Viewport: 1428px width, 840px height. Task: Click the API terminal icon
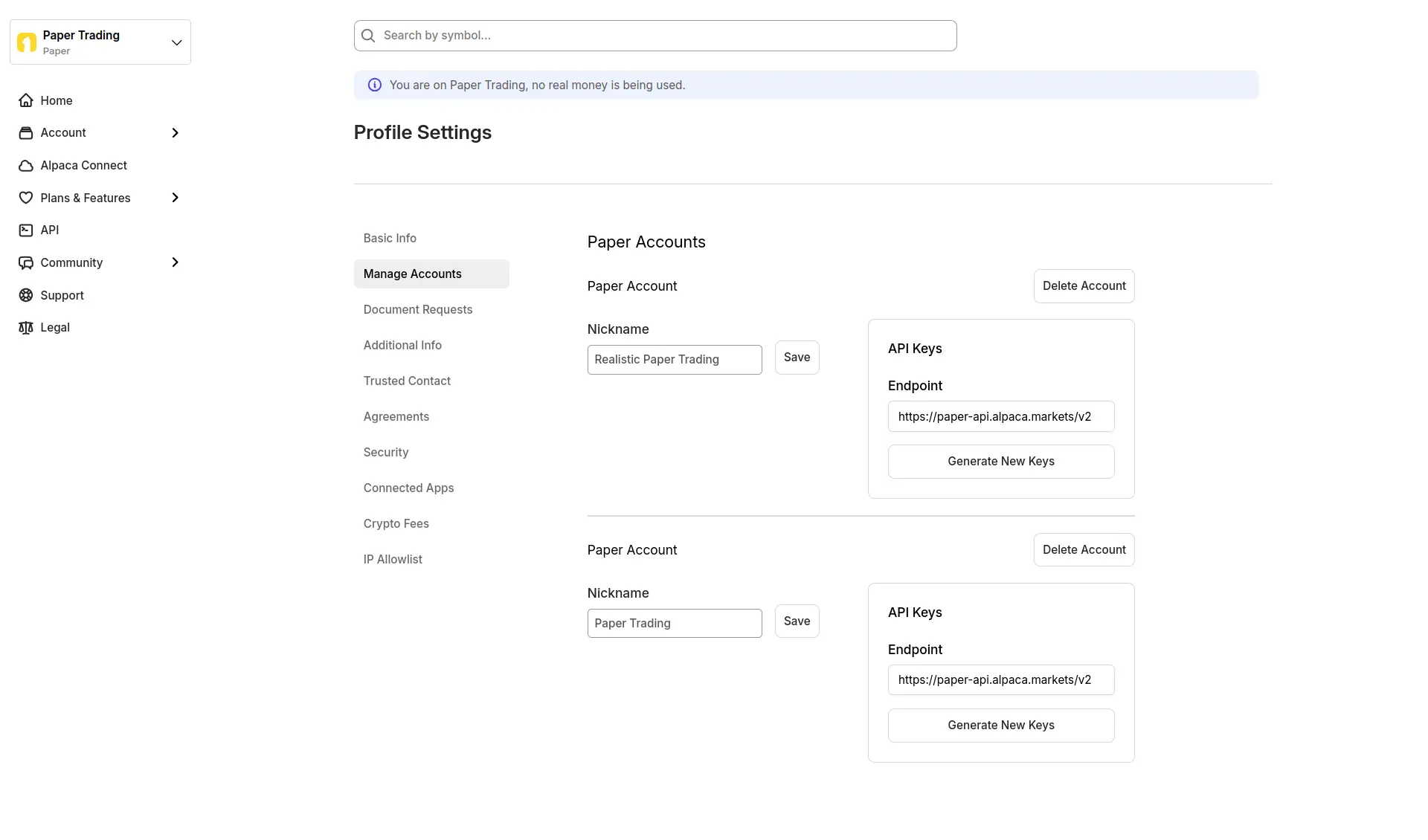click(x=26, y=230)
